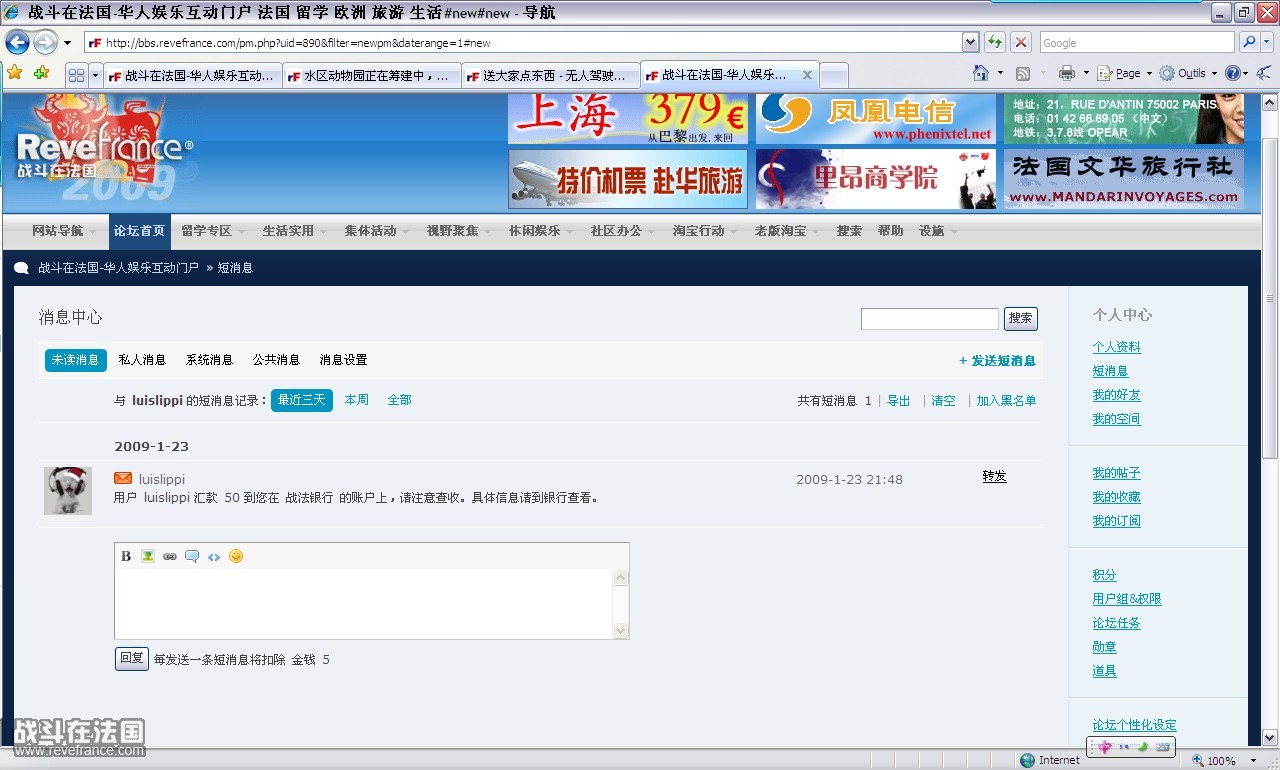Open the Outils (Tools) menu

click(x=1191, y=74)
